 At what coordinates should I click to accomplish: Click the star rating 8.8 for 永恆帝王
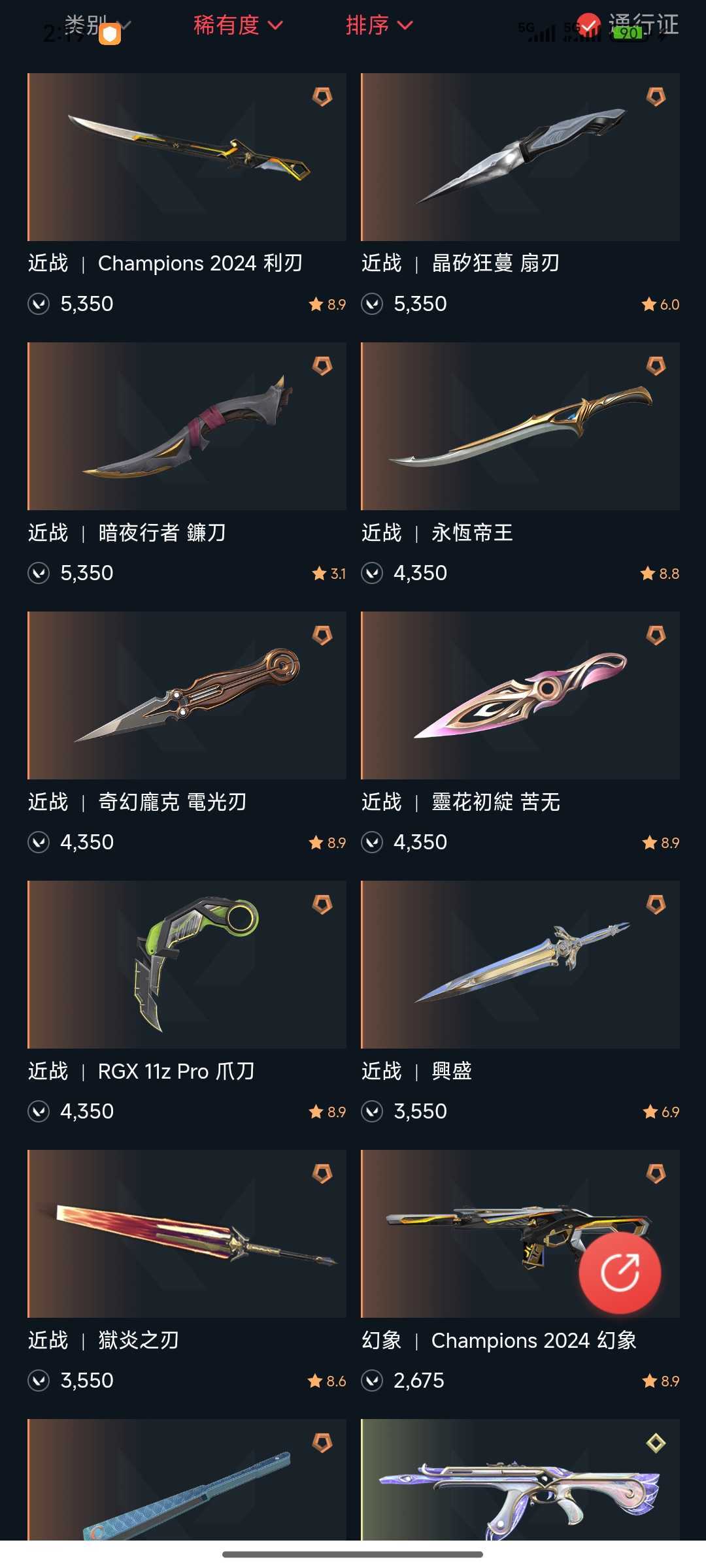coord(660,574)
